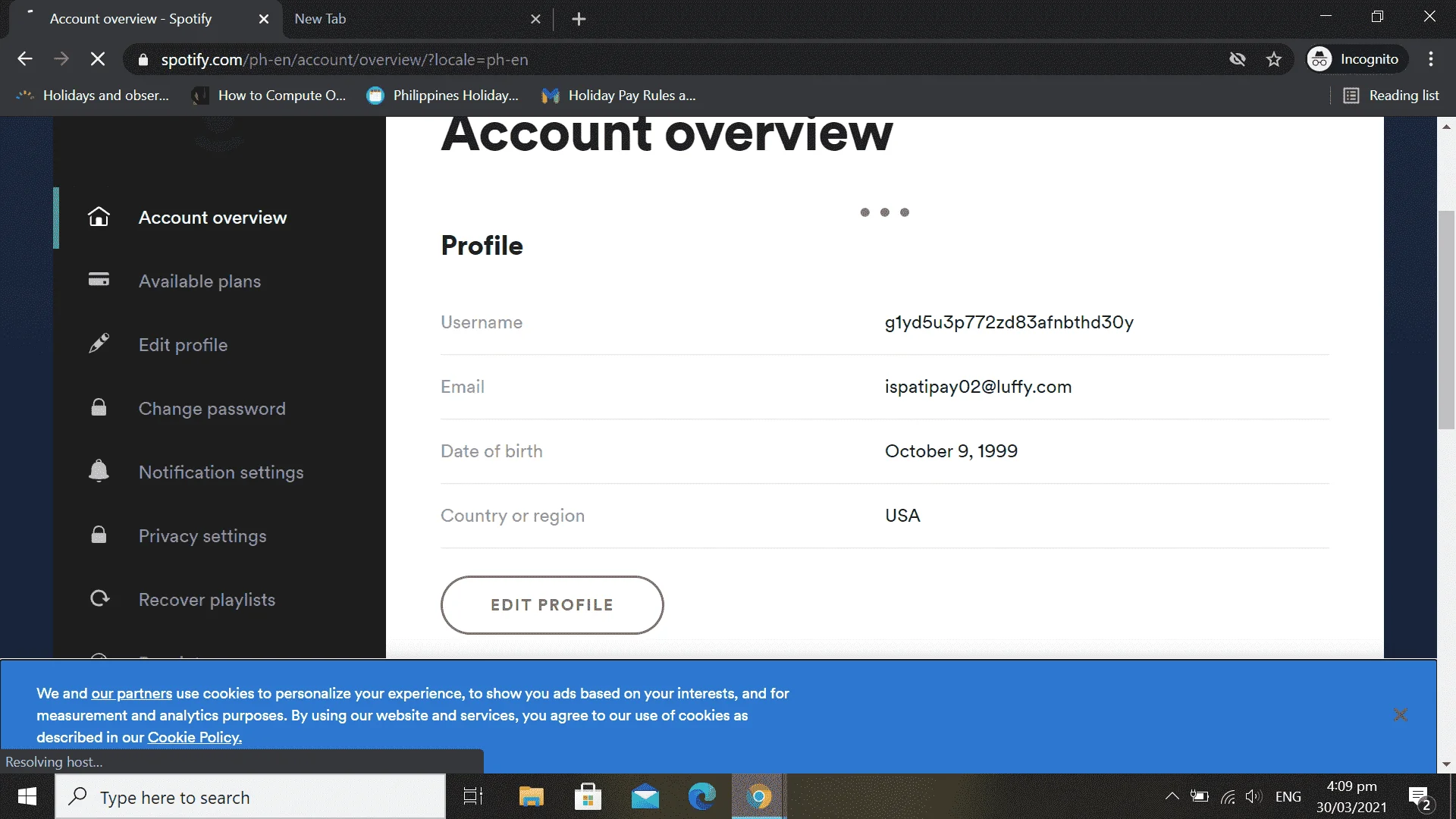
Task: Open Microsoft Edge from taskbar
Action: pyautogui.click(x=701, y=797)
